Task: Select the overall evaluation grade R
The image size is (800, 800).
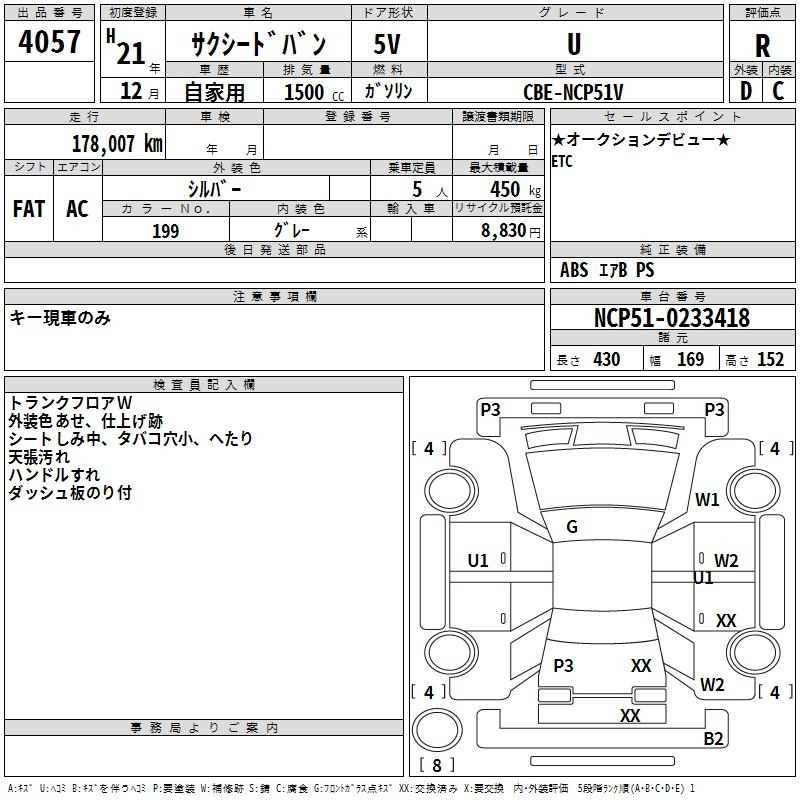Action: [x=763, y=46]
